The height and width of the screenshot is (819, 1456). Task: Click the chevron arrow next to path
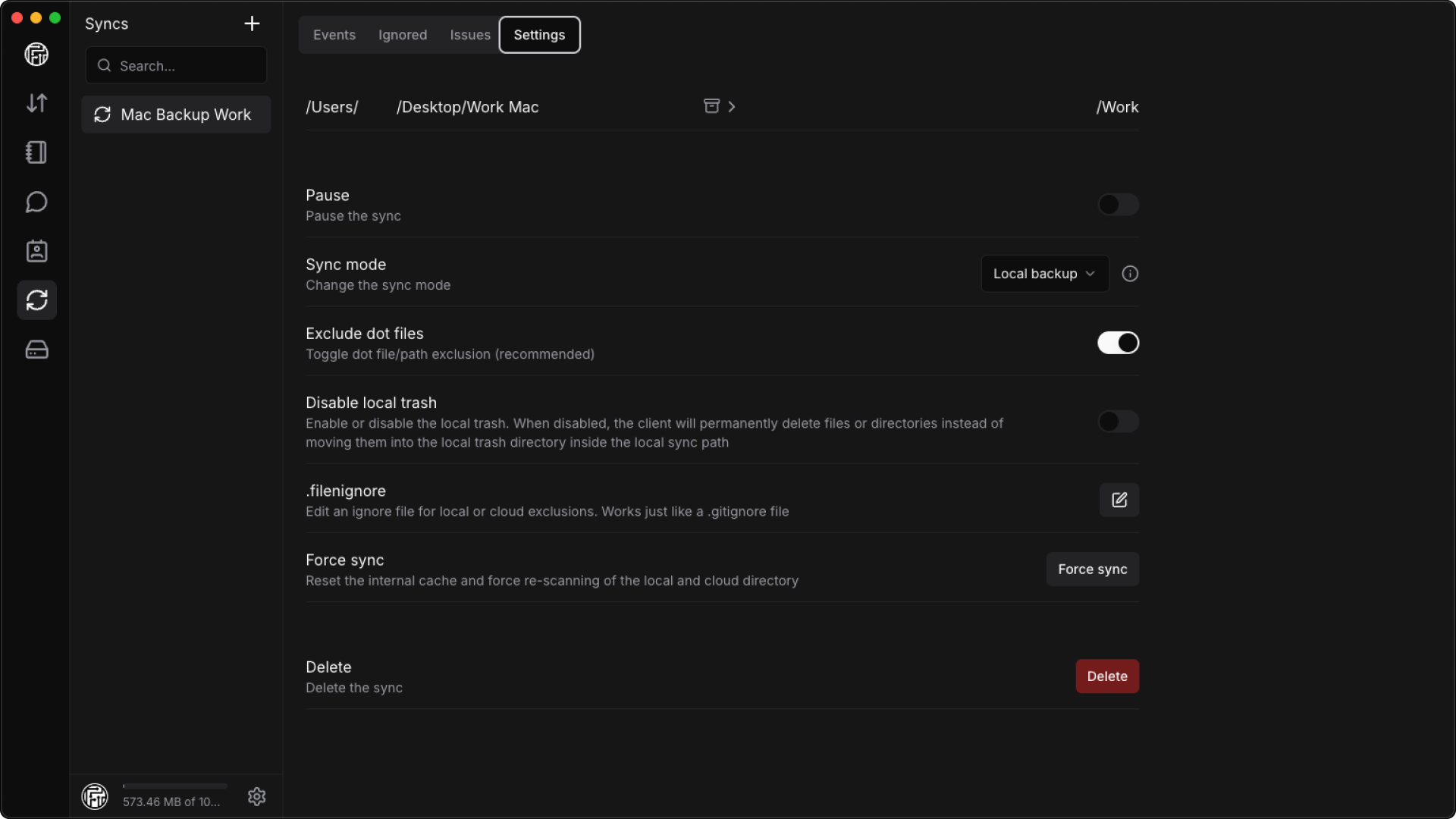tap(732, 107)
